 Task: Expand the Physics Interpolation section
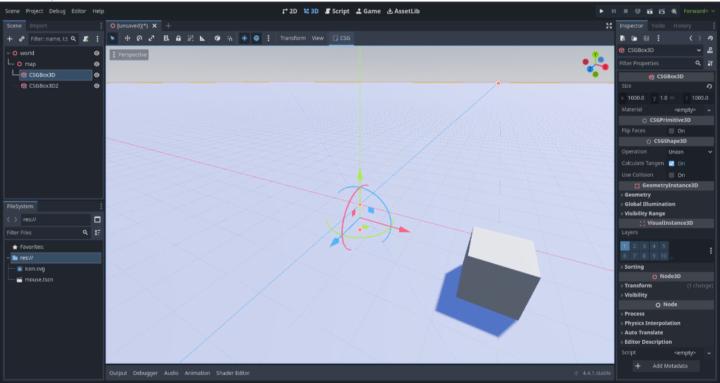(x=651, y=323)
